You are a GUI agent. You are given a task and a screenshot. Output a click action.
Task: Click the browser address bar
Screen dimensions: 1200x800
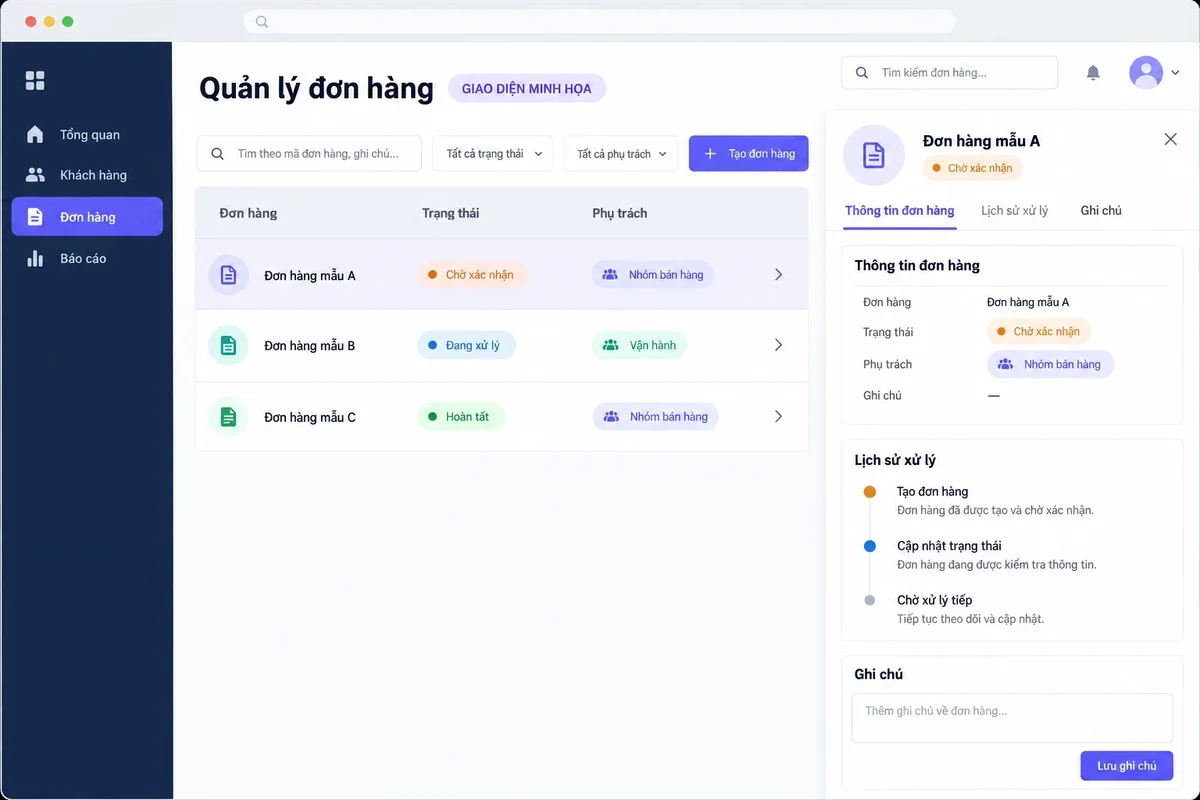click(x=600, y=21)
